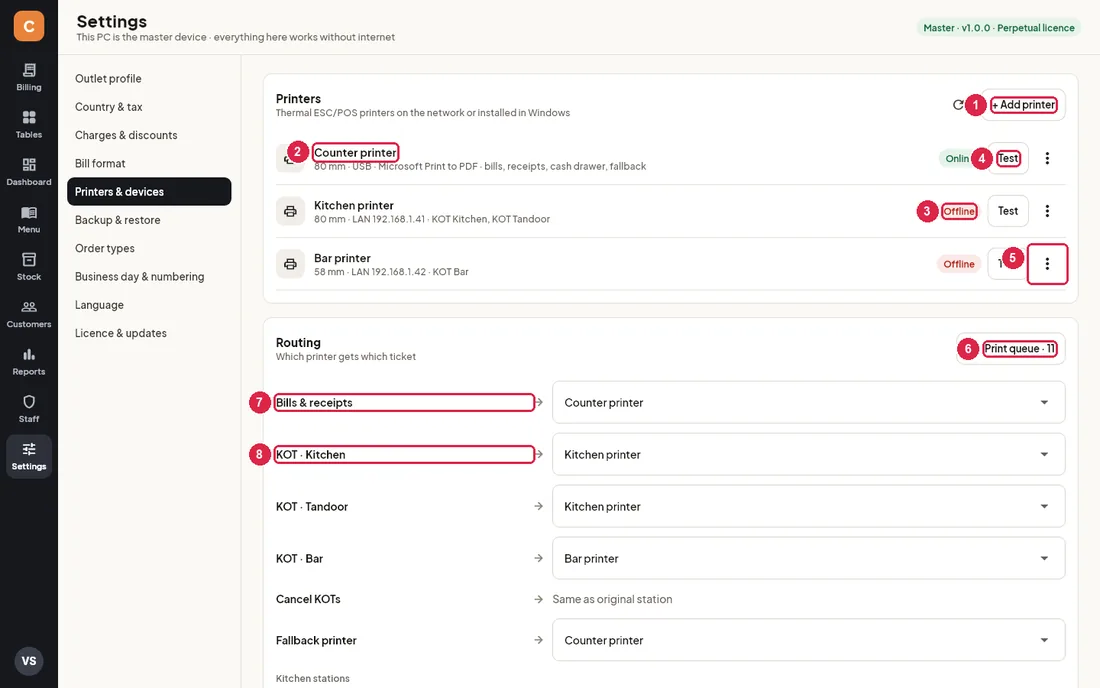
Task: Open the Staff section icon
Action: (29, 409)
